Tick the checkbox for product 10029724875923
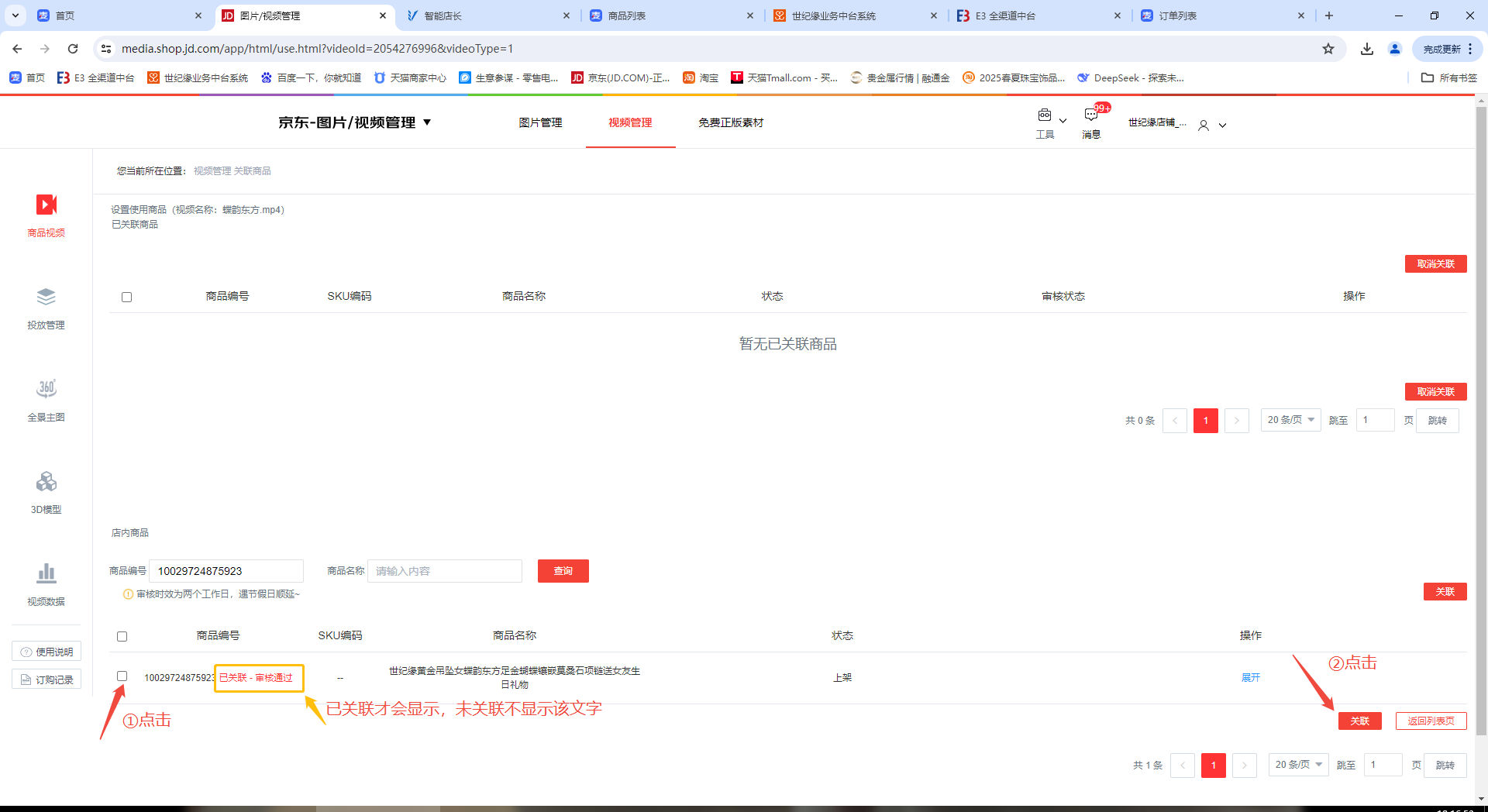 tap(122, 676)
